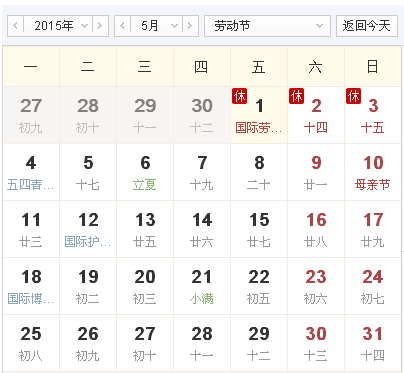Select May 2 十四 date
Image resolution: width=404 pixels, height=373 pixels.
[316, 115]
